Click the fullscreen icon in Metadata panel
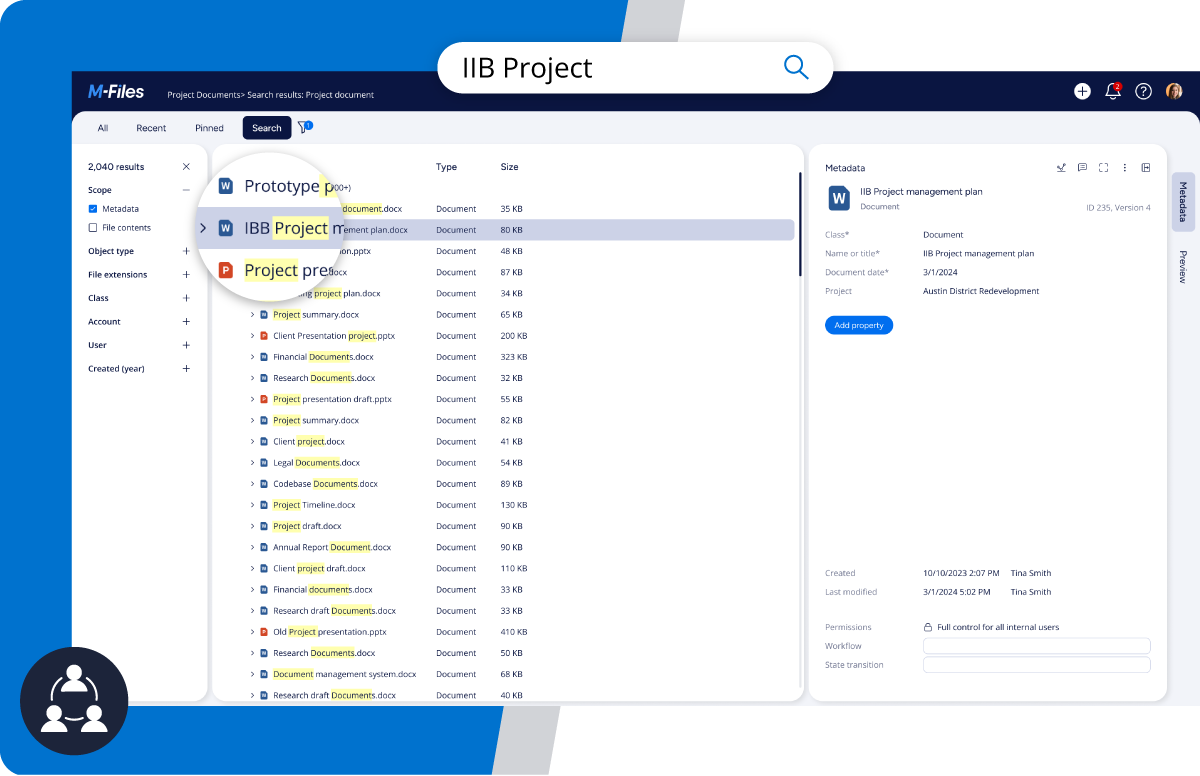 1103,168
